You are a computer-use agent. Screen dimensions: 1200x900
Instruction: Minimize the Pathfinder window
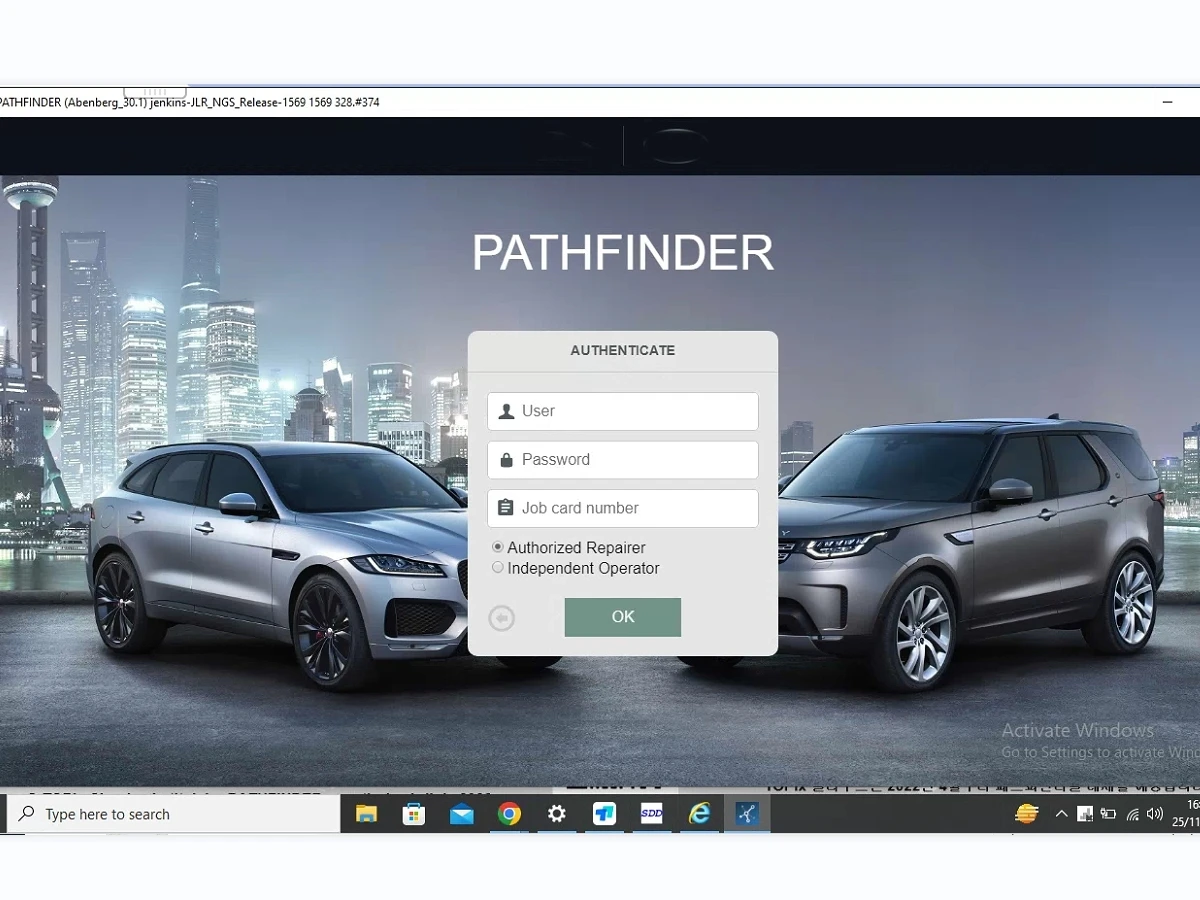coord(1167,102)
